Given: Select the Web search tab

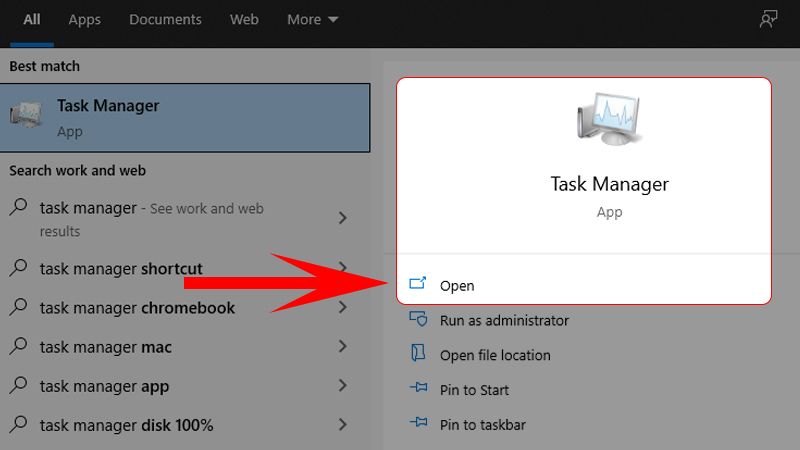Looking at the screenshot, I should click(x=244, y=19).
